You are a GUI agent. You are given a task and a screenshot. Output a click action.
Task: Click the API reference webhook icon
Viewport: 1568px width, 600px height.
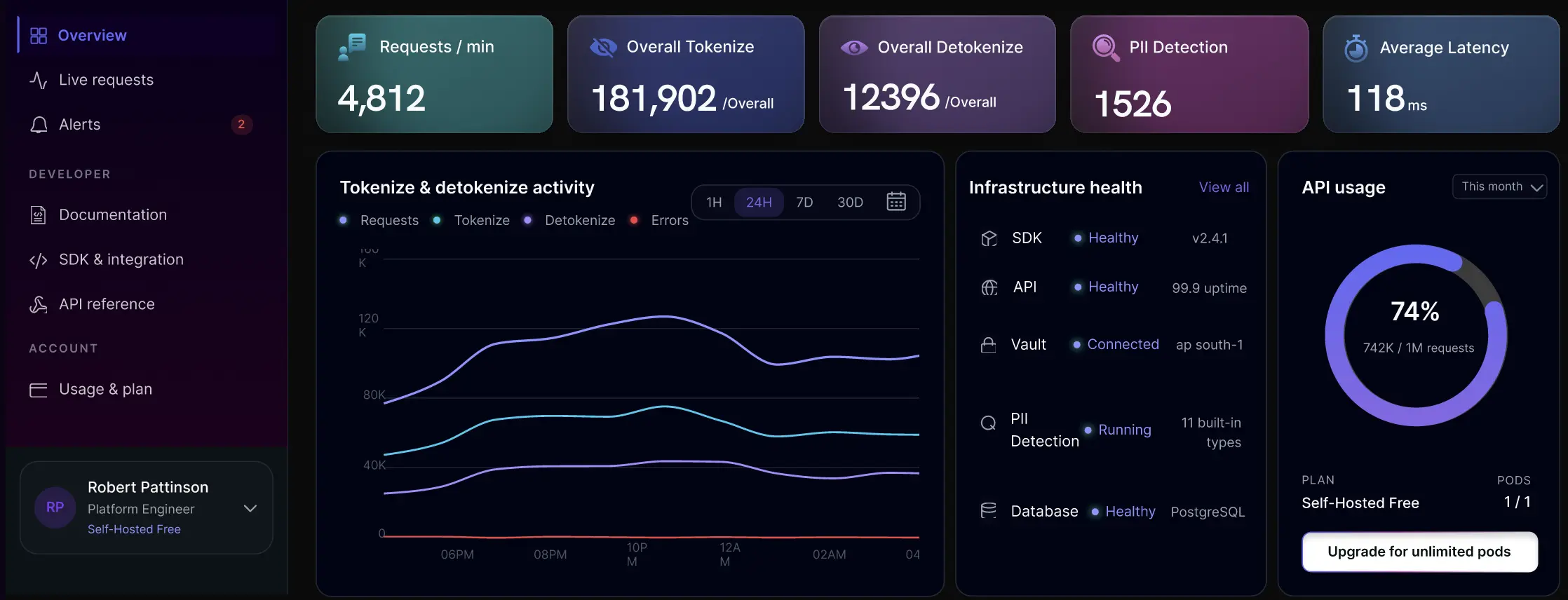39,305
